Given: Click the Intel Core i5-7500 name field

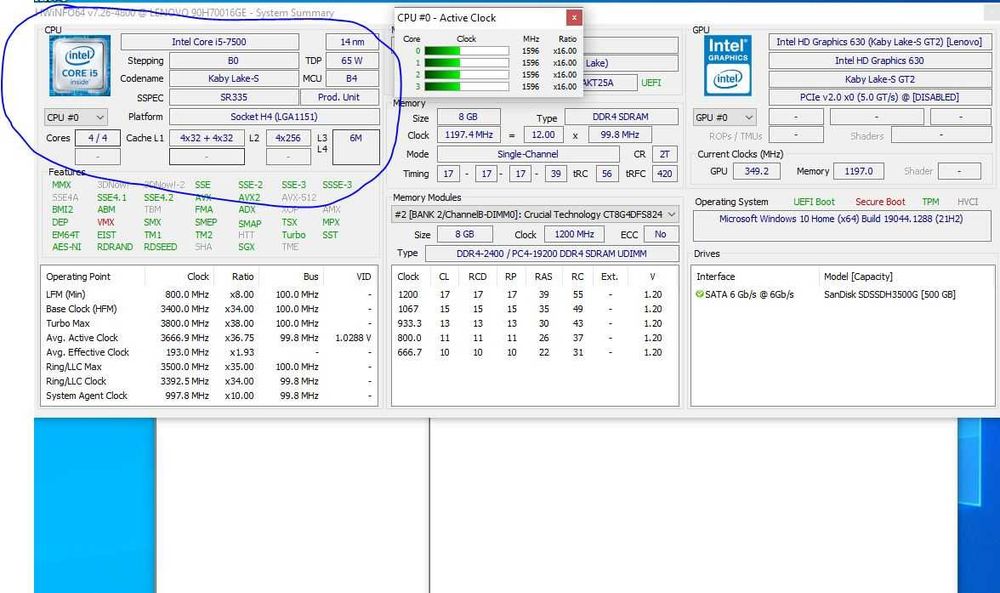Looking at the screenshot, I should click(209, 42).
